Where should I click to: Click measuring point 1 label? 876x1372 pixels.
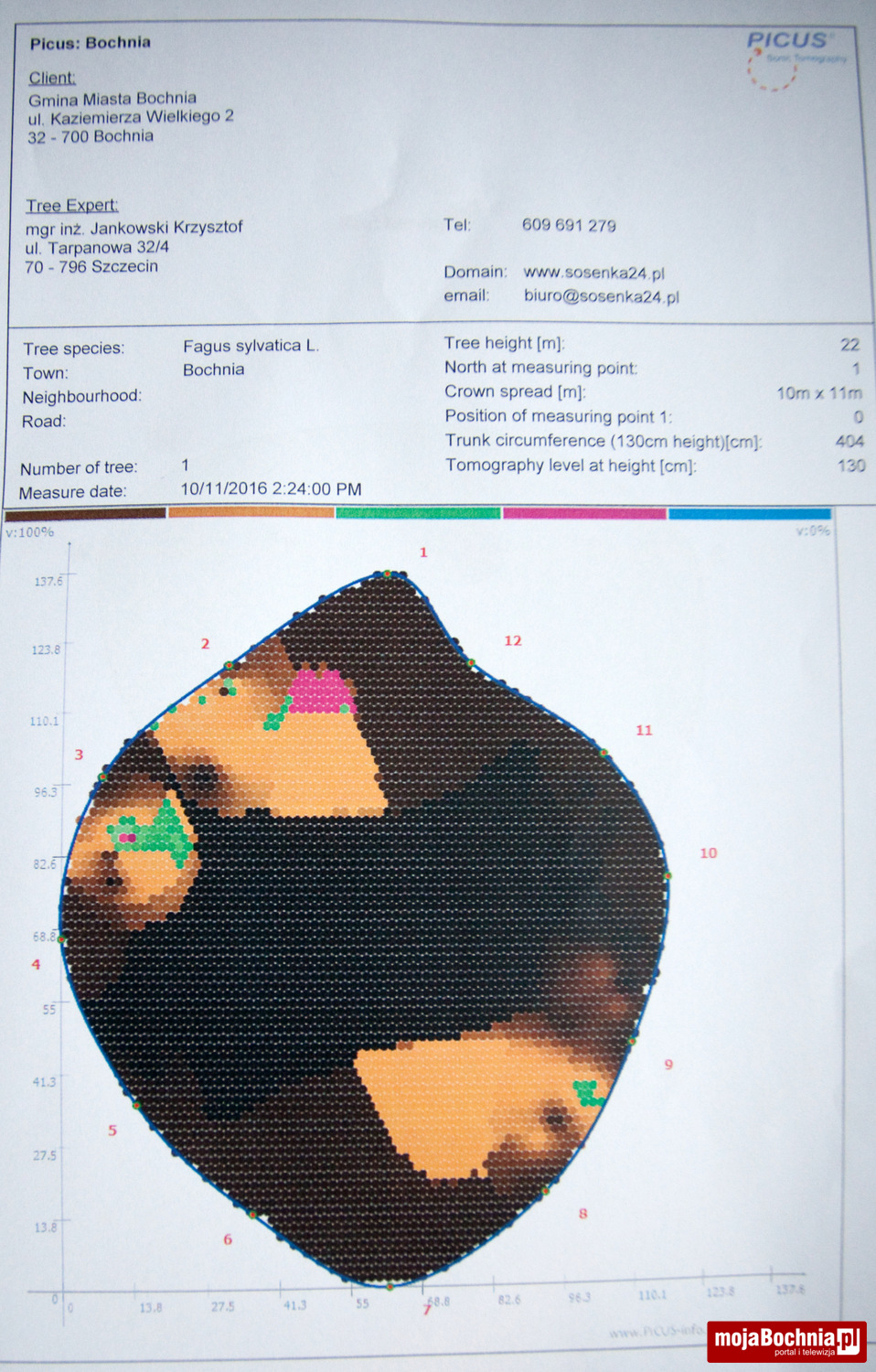pos(423,552)
